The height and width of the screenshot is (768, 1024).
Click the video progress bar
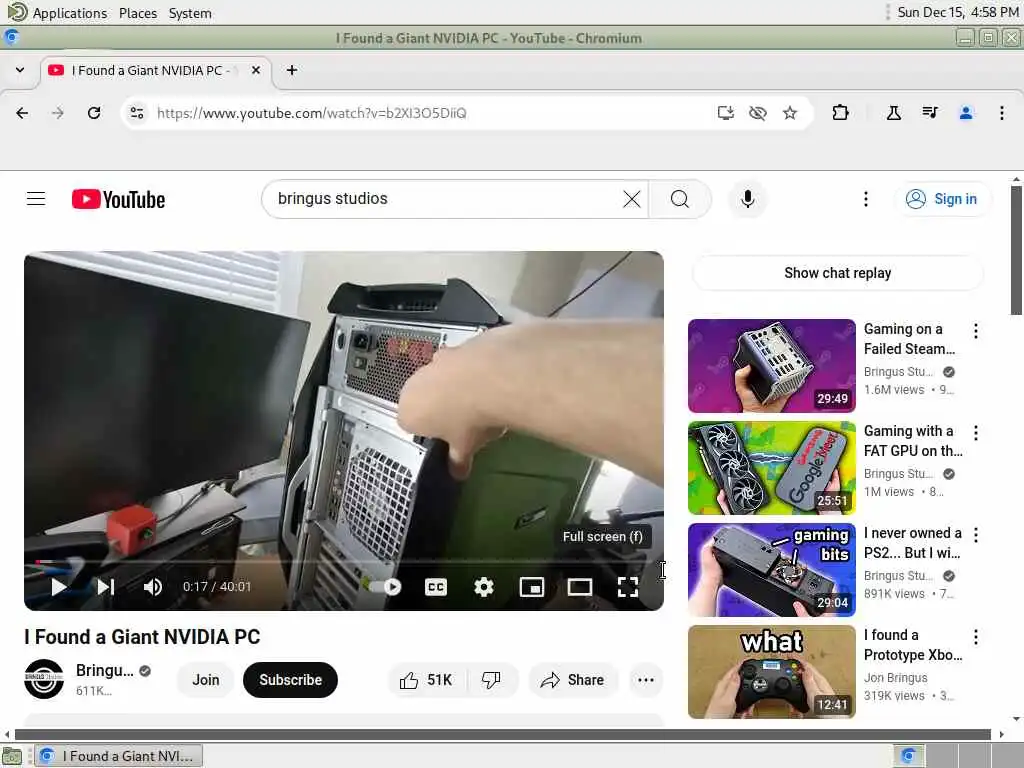344,561
